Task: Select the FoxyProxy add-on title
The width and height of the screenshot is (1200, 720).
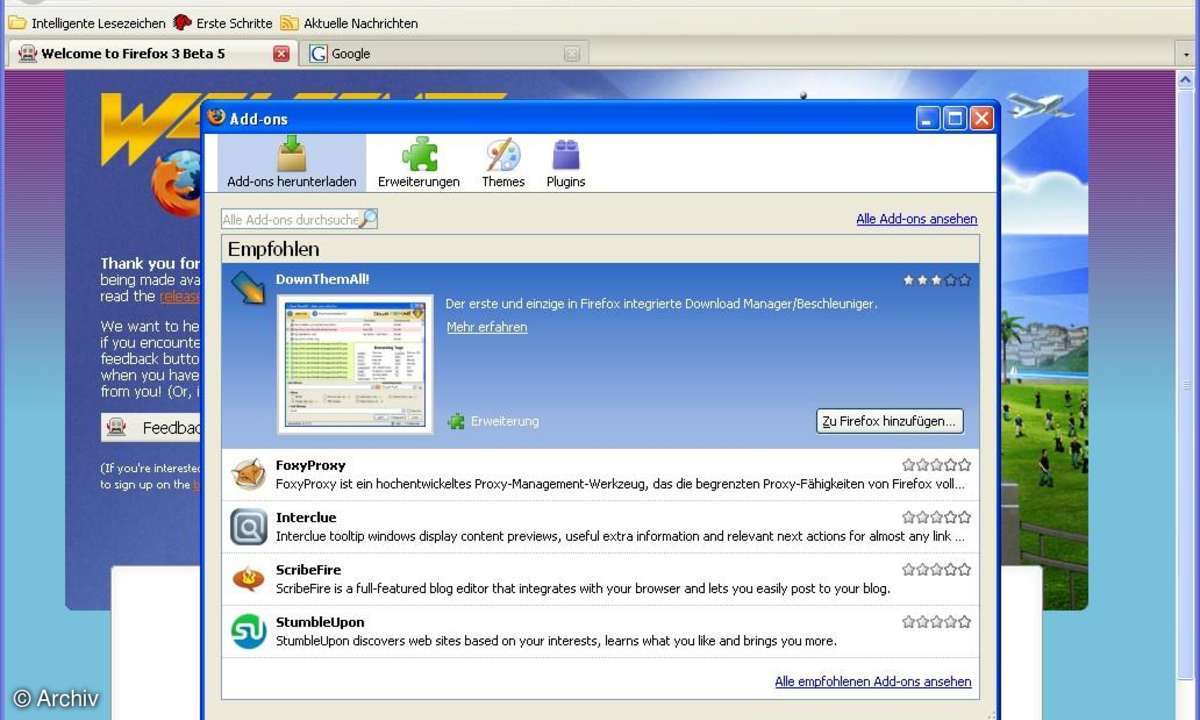Action: click(x=310, y=465)
